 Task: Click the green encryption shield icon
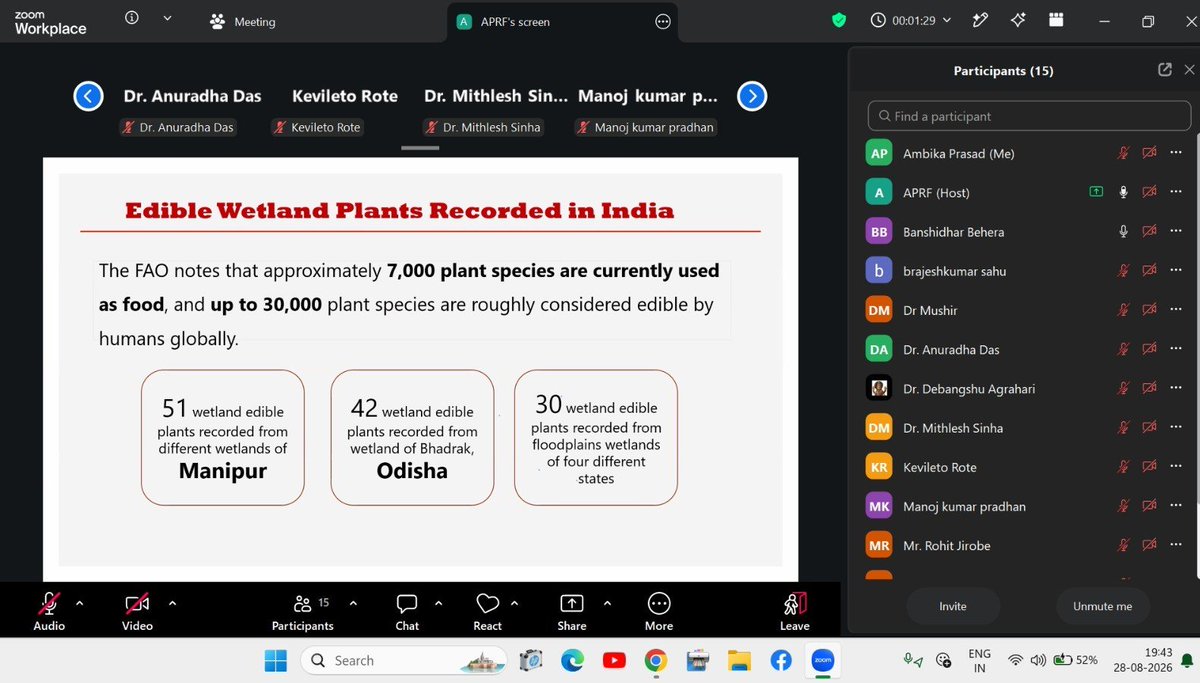pos(840,20)
